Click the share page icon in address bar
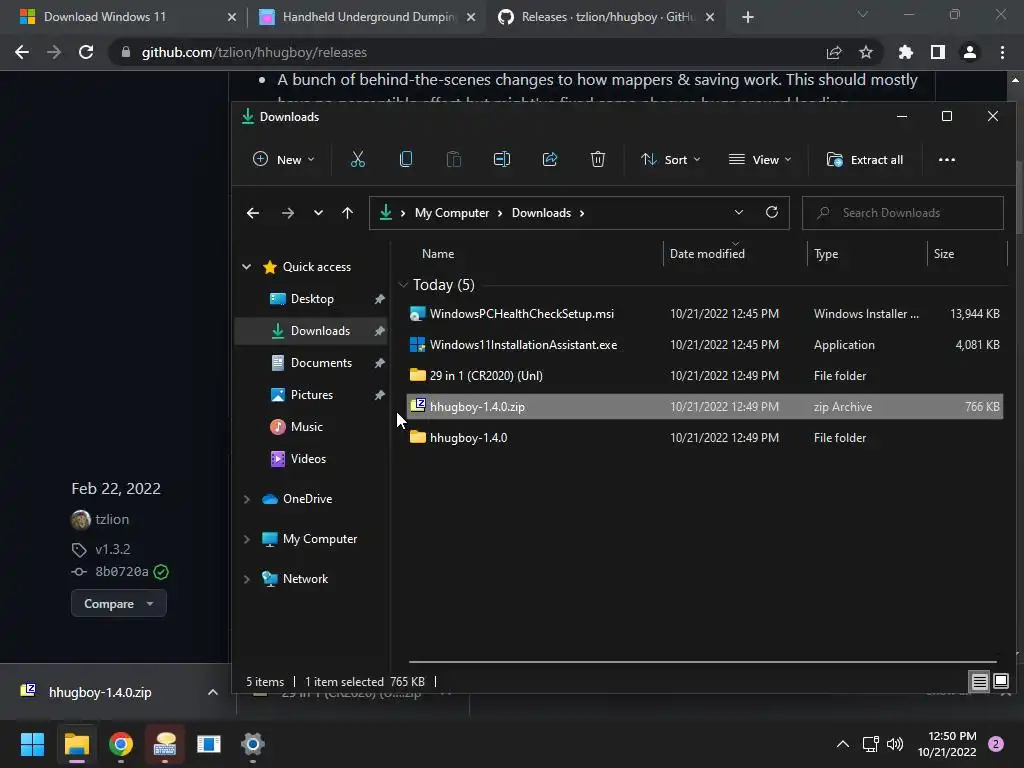 coord(834,52)
